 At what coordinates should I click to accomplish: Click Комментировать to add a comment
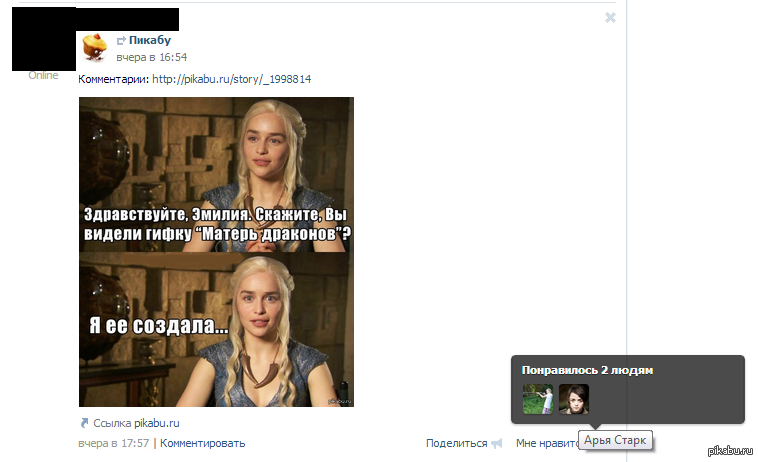click(203, 443)
